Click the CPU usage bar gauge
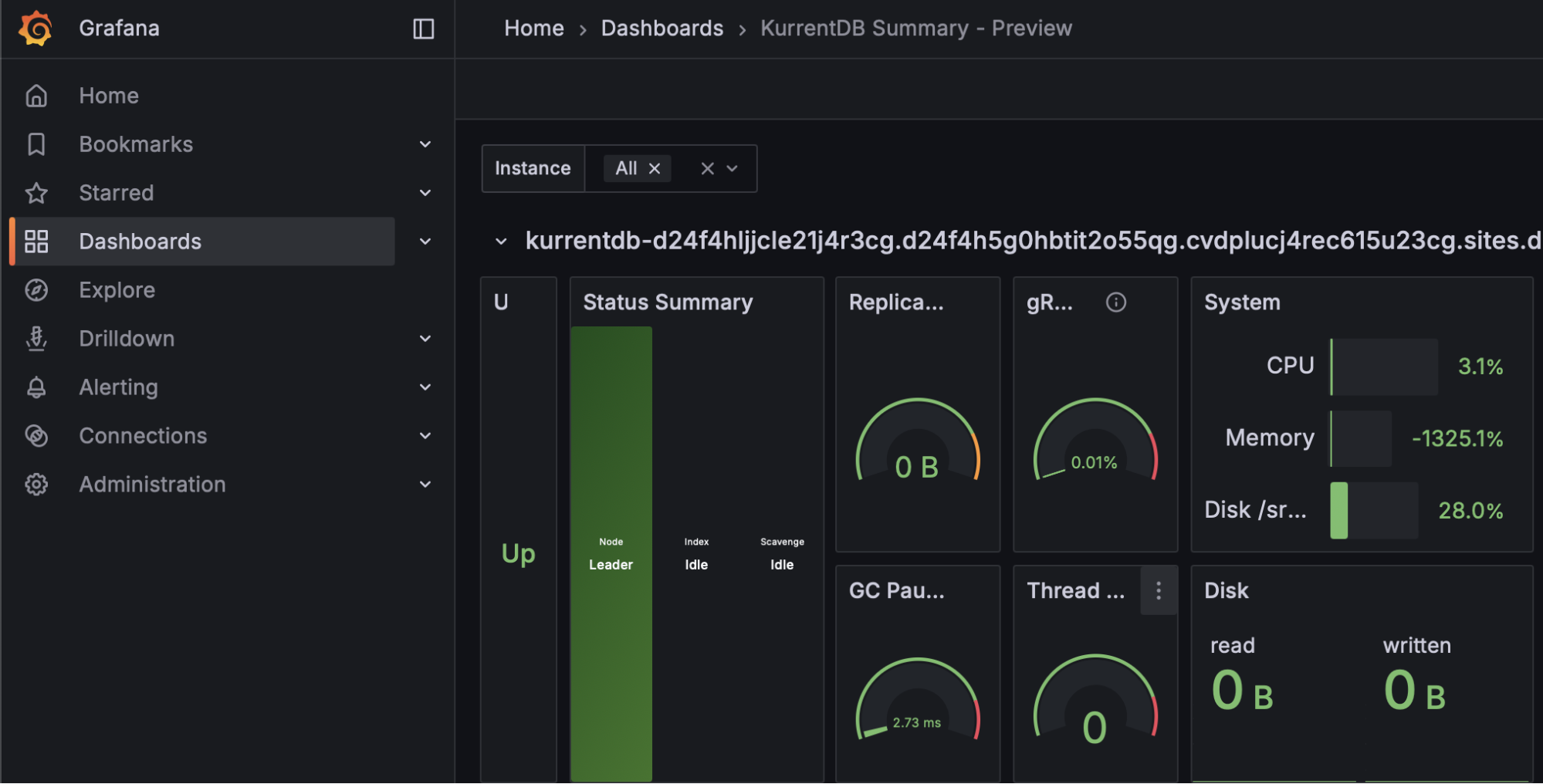This screenshot has height=784, width=1543. [1383, 366]
